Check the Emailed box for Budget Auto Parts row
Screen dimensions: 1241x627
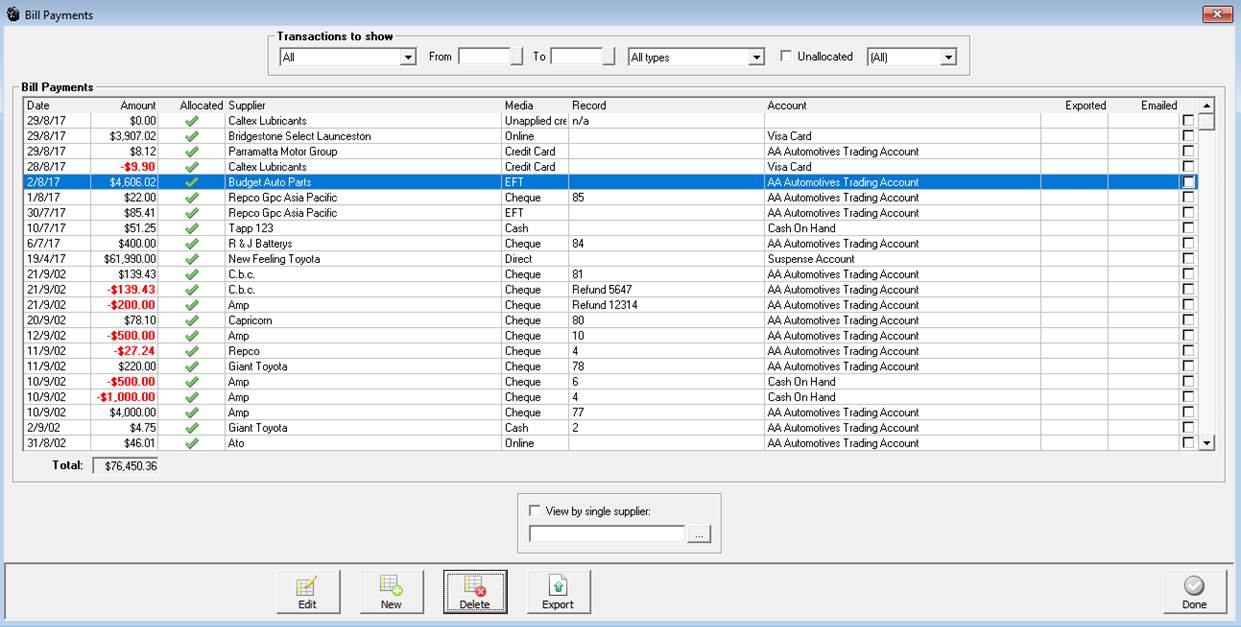point(1188,183)
